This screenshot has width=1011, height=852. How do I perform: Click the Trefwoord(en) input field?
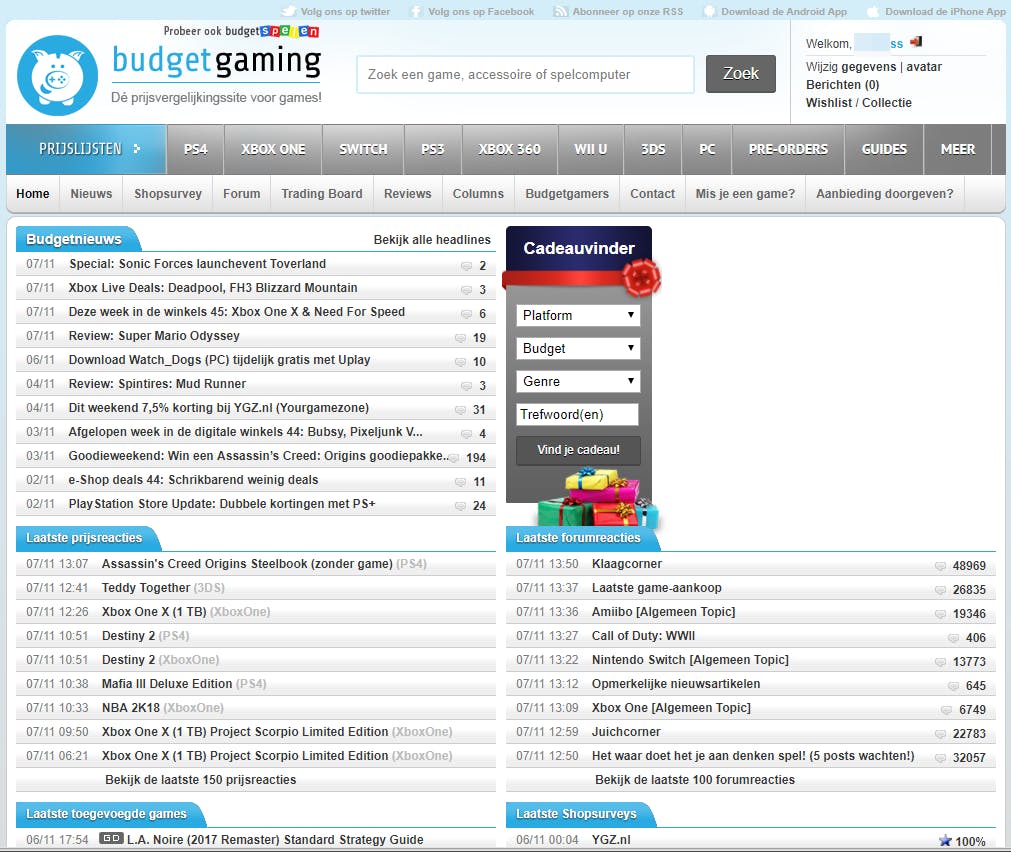point(578,414)
